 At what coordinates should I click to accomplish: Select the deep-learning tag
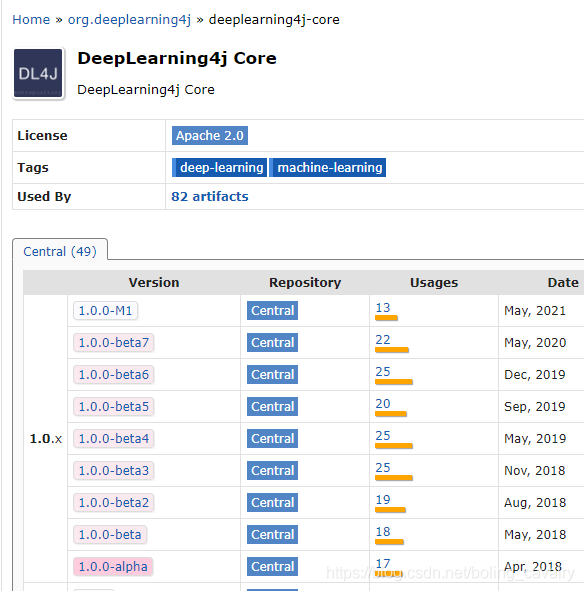(219, 167)
